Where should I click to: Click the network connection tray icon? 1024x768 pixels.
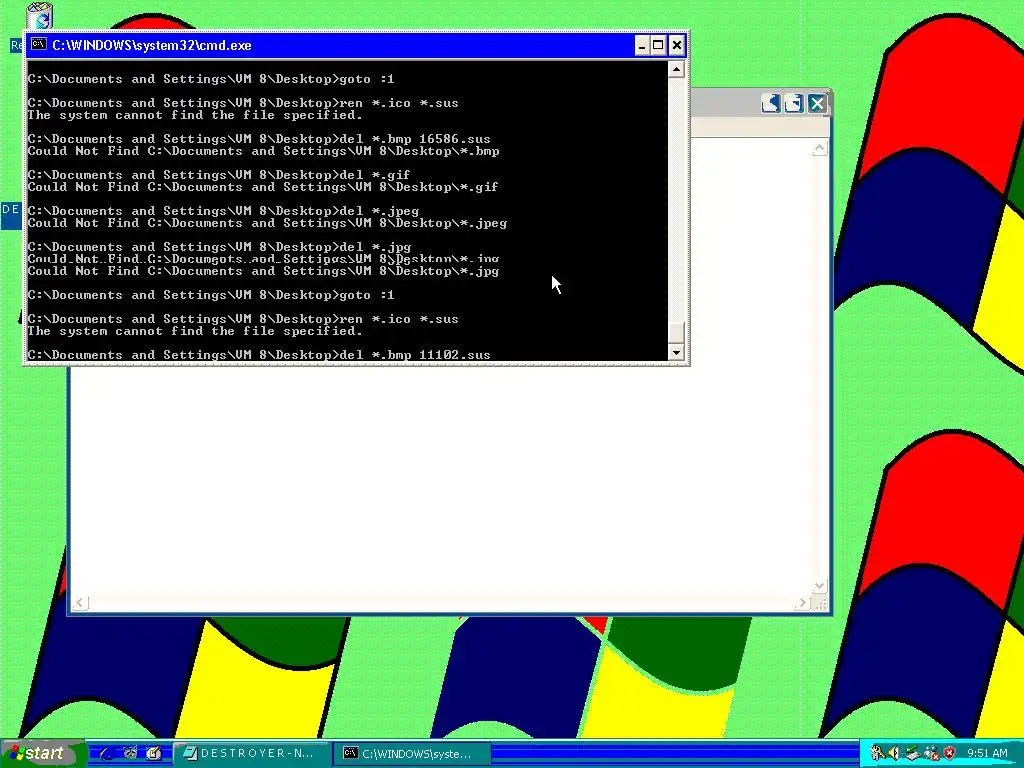coord(931,753)
